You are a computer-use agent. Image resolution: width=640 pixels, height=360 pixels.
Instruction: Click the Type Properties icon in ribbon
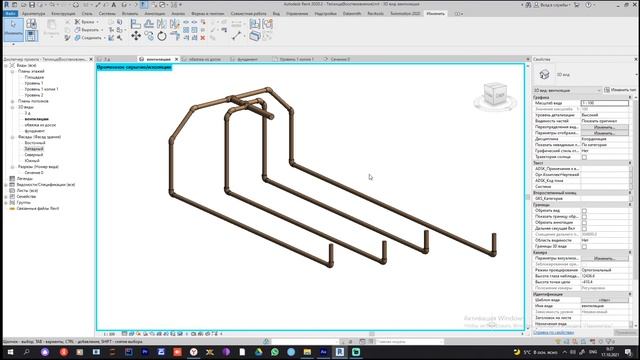click(31, 24)
